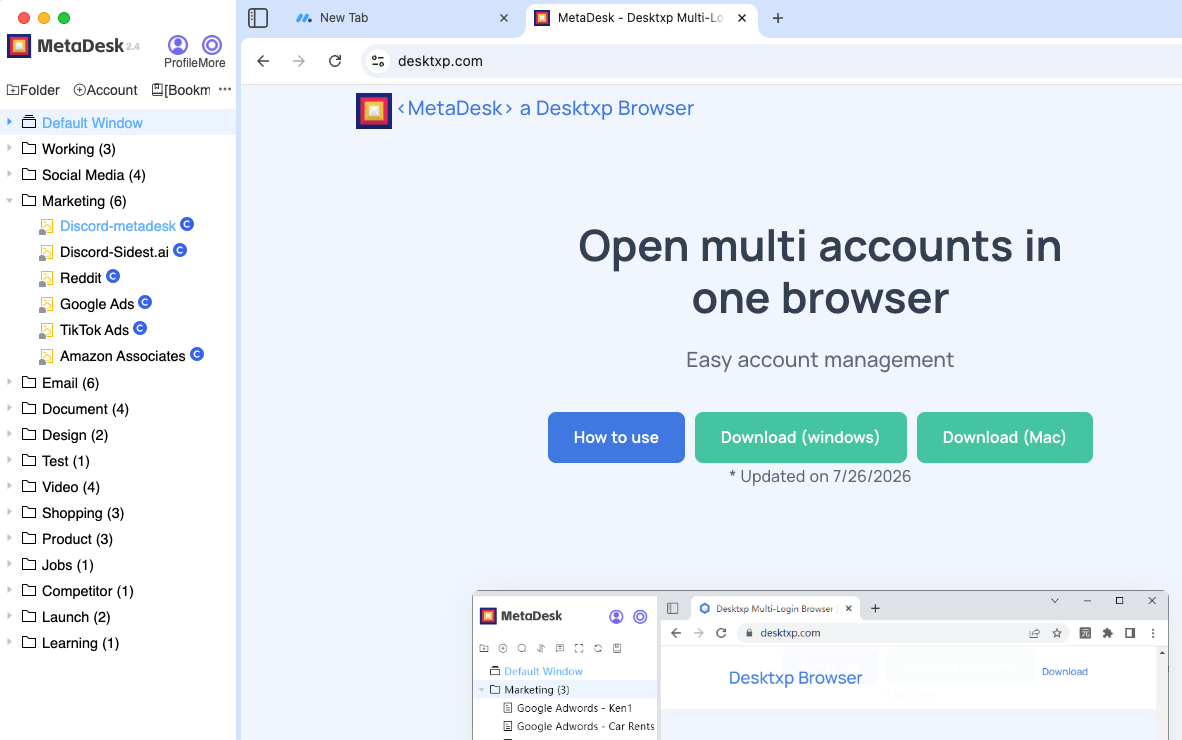Click the MetaDesk logo icon in sidebar
The width and height of the screenshot is (1182, 740).
click(x=19, y=46)
